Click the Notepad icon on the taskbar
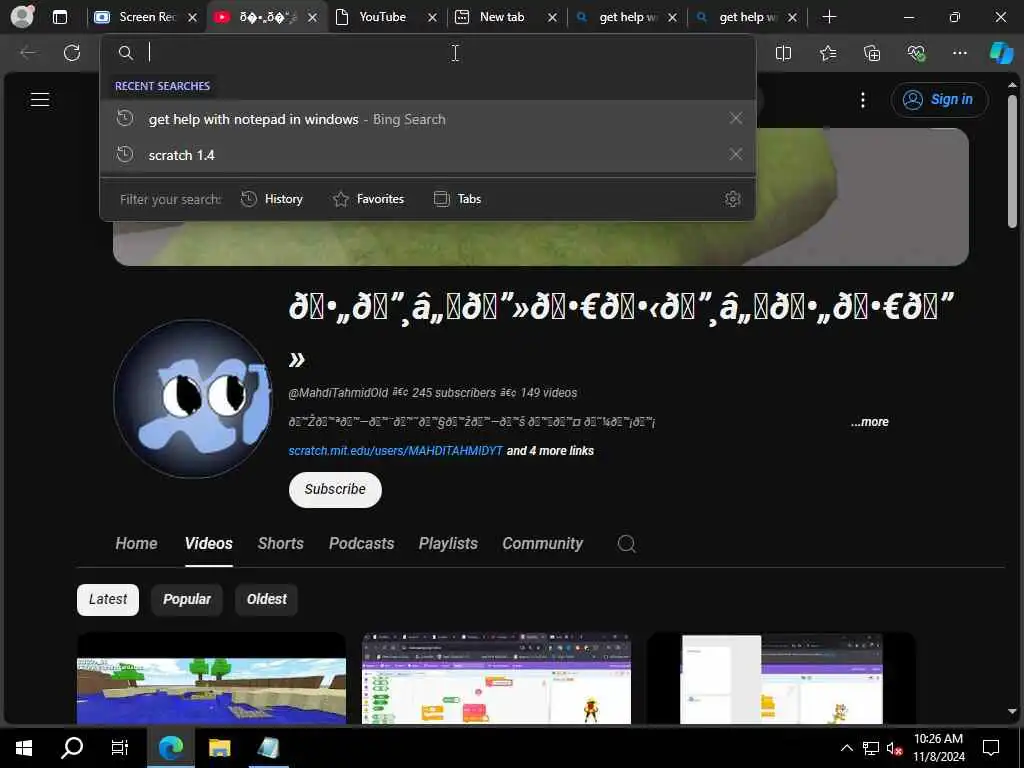 point(268,747)
